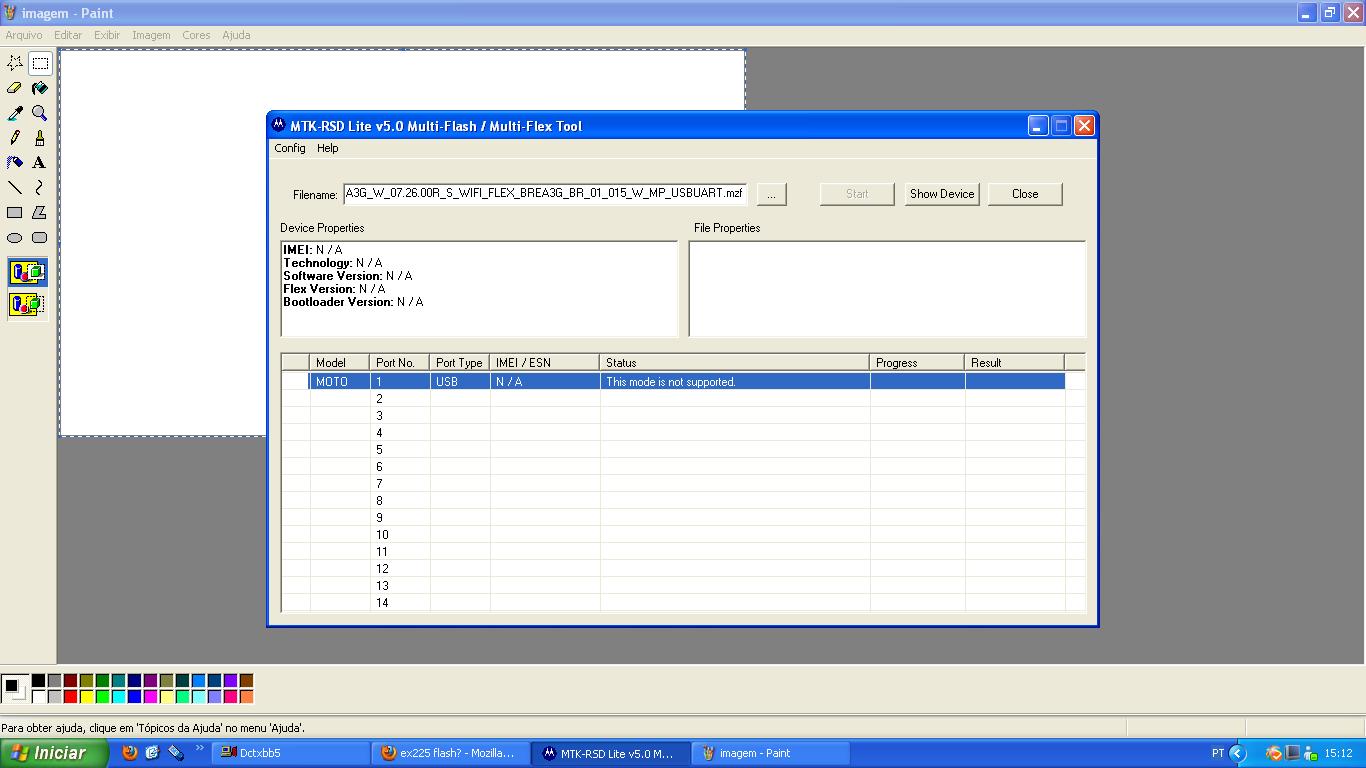Image resolution: width=1366 pixels, height=768 pixels.
Task: Open the Exibir menu in Paint
Action: [107, 35]
